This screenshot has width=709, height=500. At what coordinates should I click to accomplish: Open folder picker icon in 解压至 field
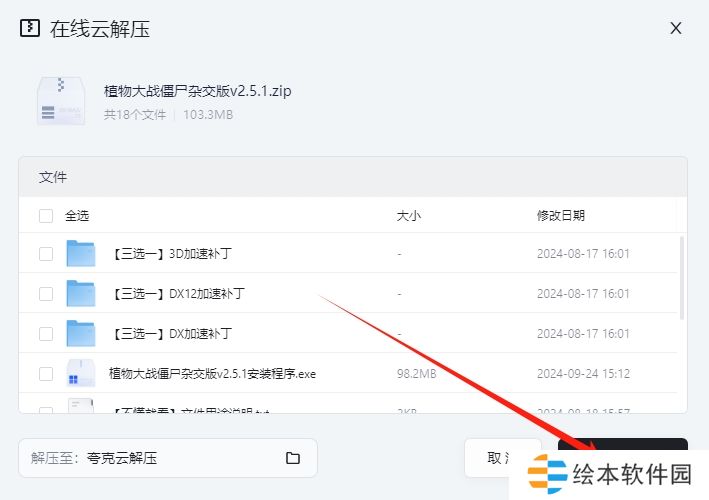point(293,458)
